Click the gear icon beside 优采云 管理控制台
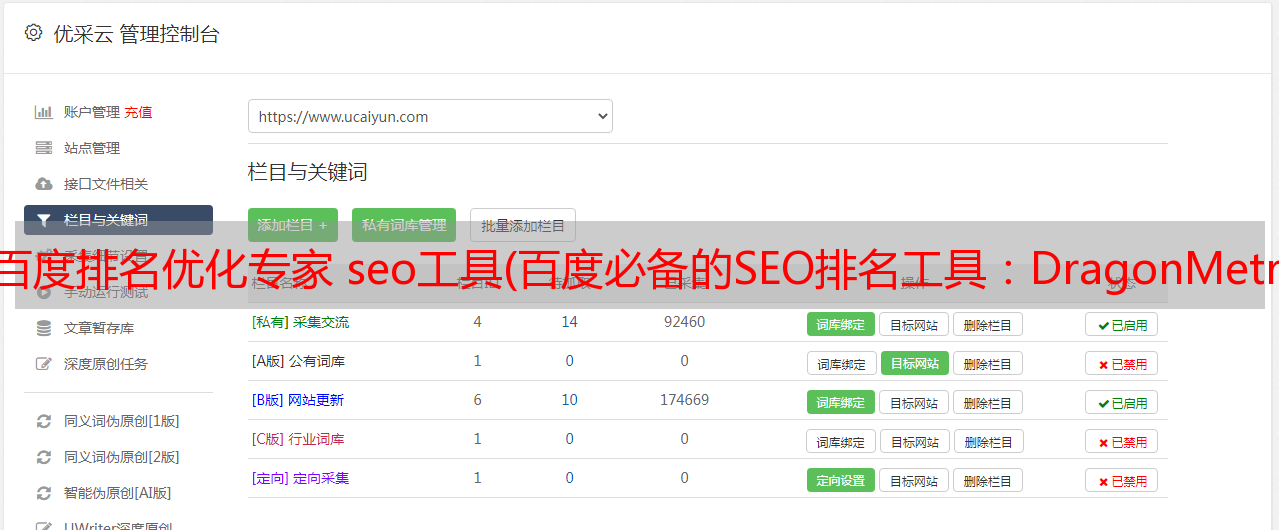This screenshot has height=530, width=1279. coord(33,33)
